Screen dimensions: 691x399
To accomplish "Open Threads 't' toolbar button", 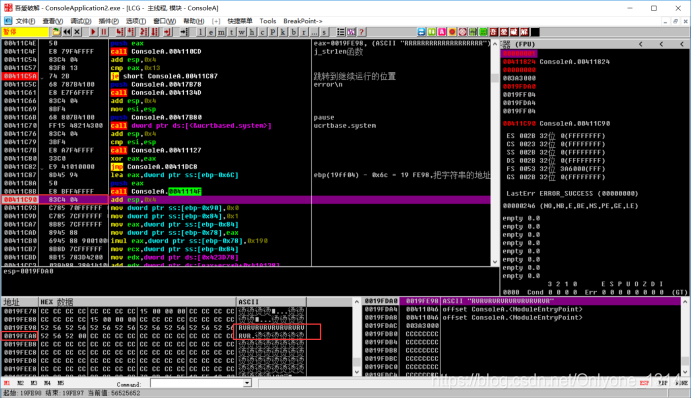I will [x=231, y=32].
